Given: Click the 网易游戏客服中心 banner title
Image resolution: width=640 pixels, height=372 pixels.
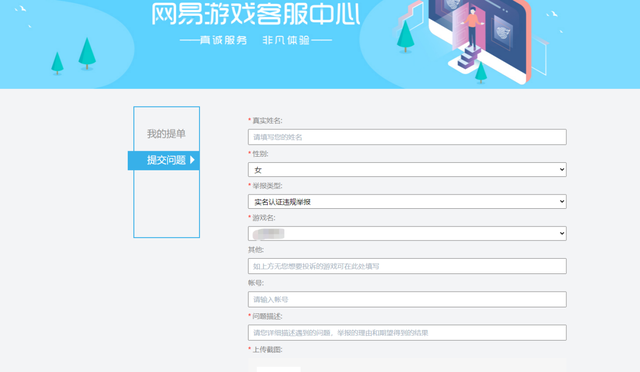Looking at the screenshot, I should (x=256, y=13).
